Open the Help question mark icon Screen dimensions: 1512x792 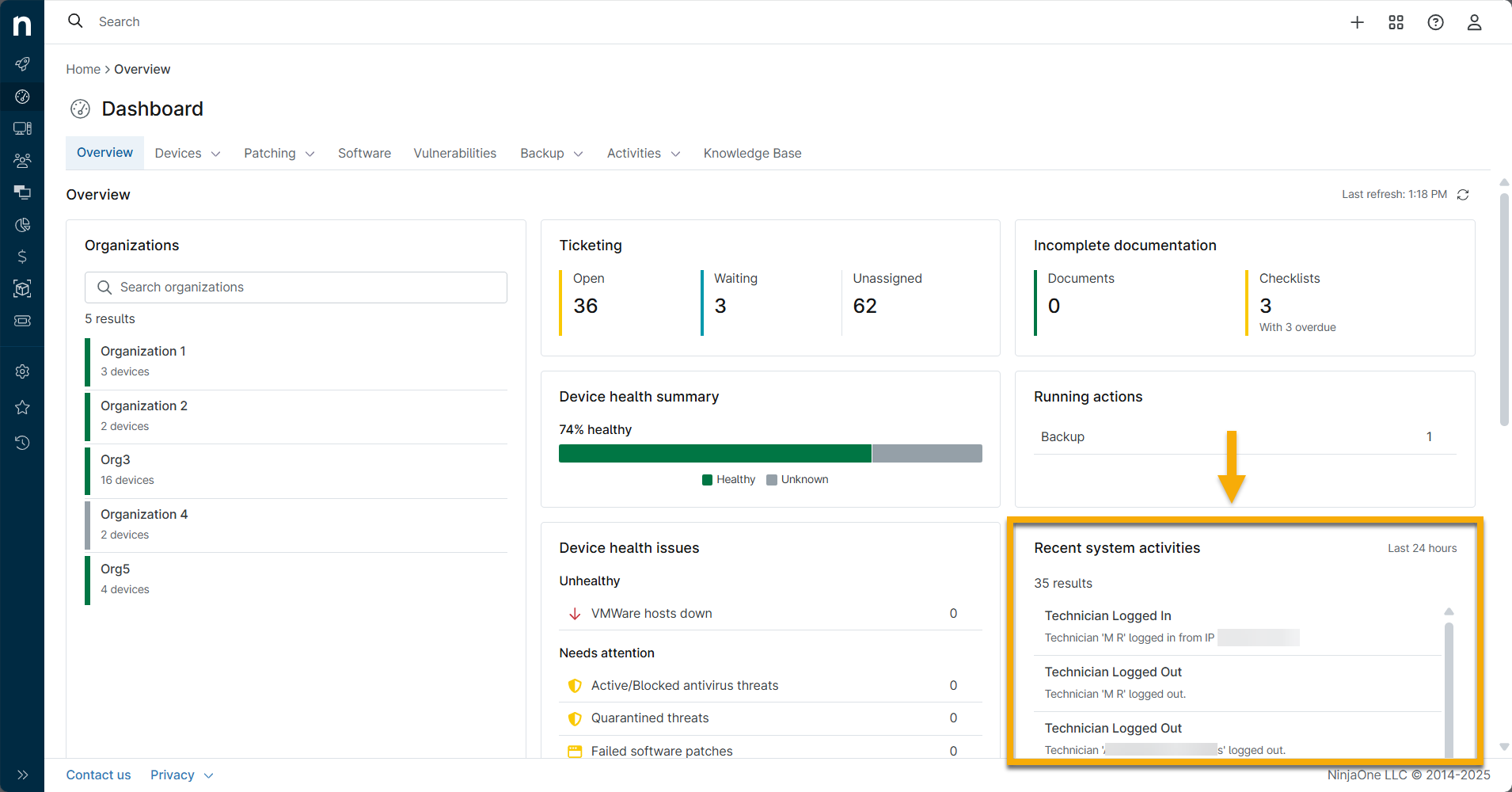point(1435,21)
